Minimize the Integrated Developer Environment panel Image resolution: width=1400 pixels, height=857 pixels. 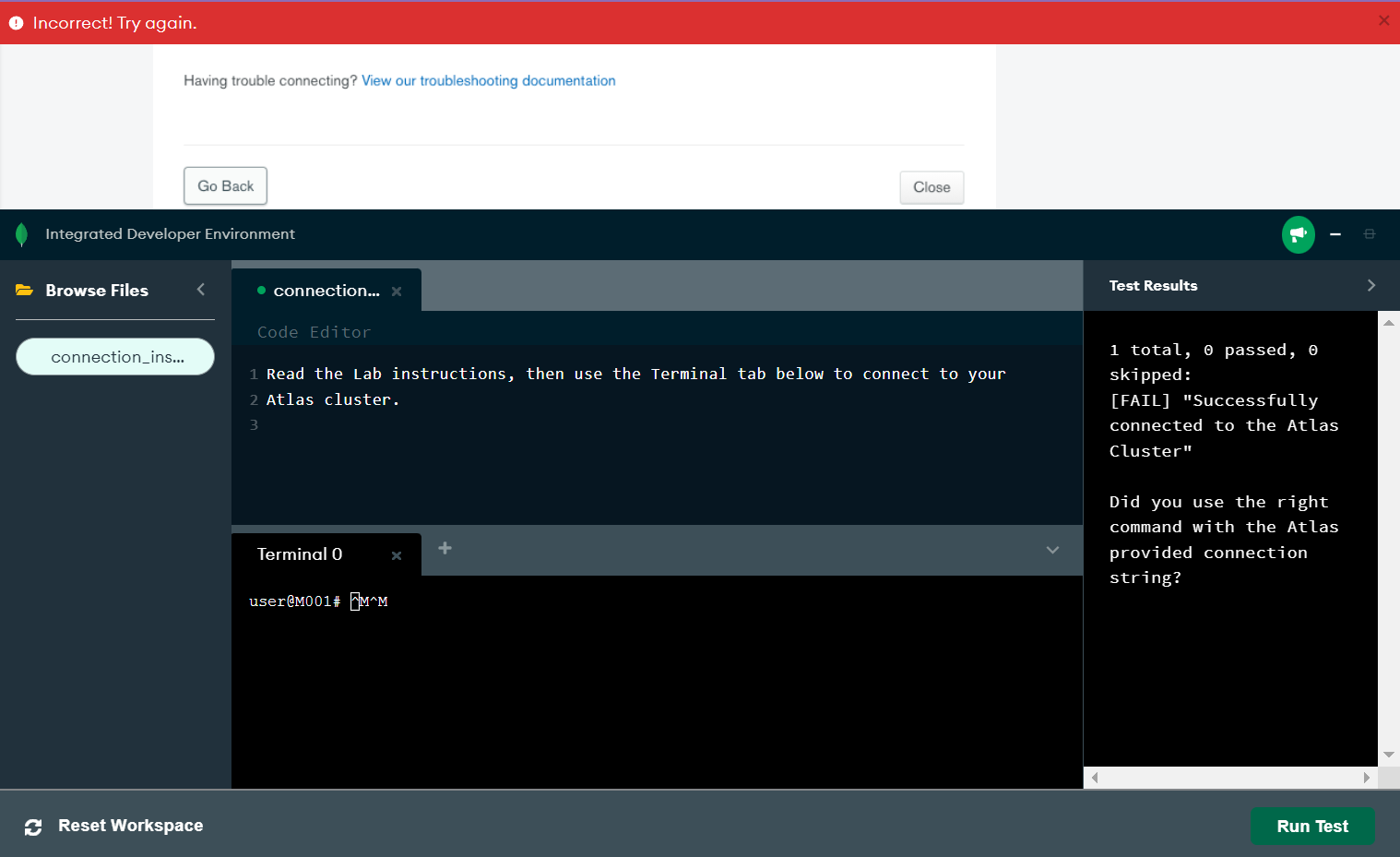(1335, 234)
